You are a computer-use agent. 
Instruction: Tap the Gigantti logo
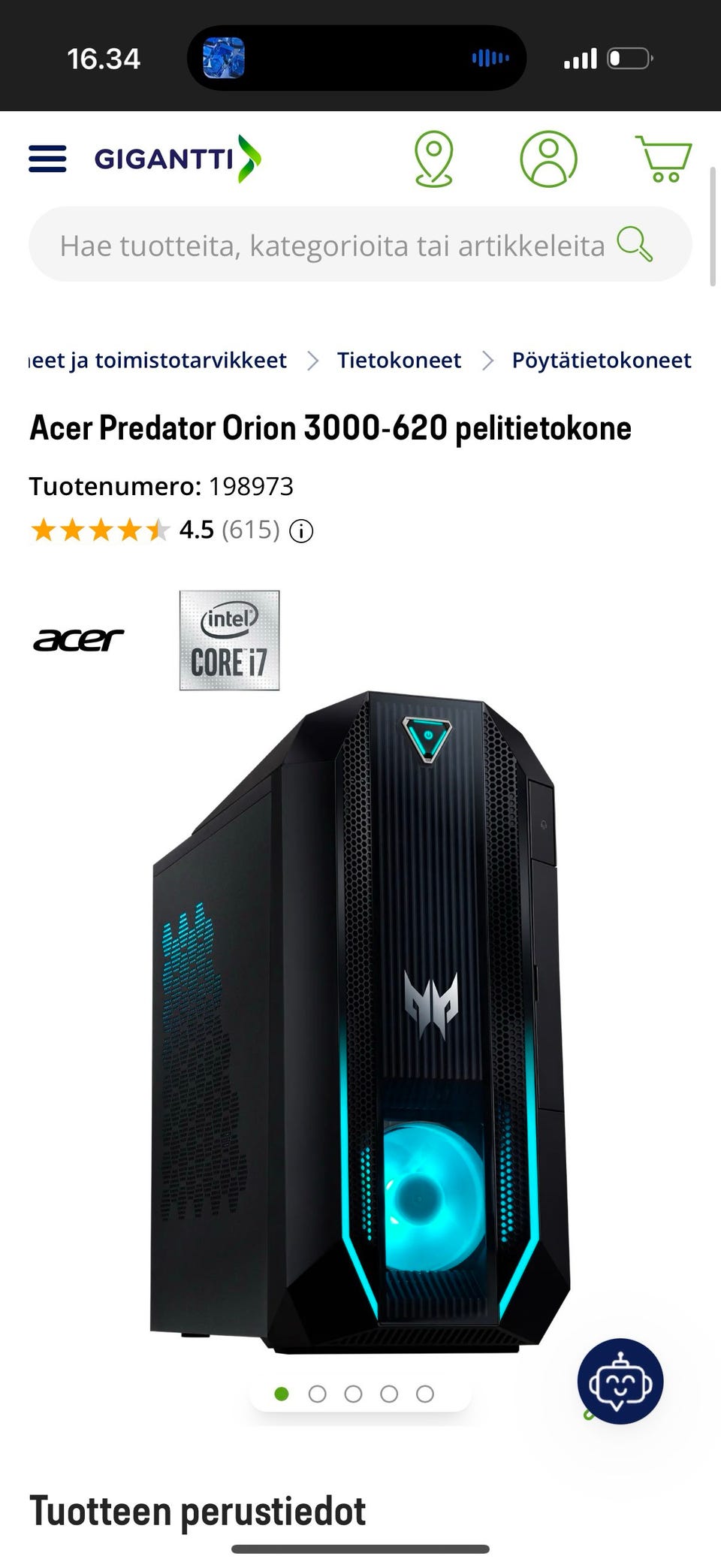(x=178, y=159)
